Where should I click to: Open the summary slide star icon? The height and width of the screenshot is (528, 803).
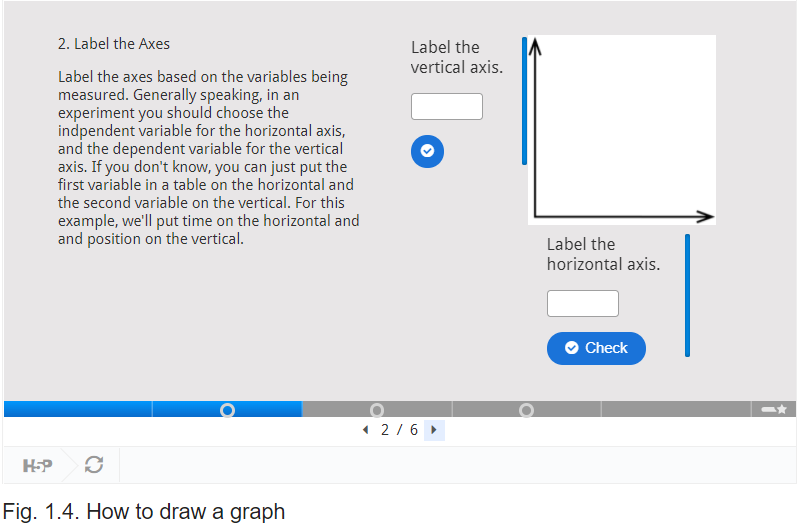[774, 409]
